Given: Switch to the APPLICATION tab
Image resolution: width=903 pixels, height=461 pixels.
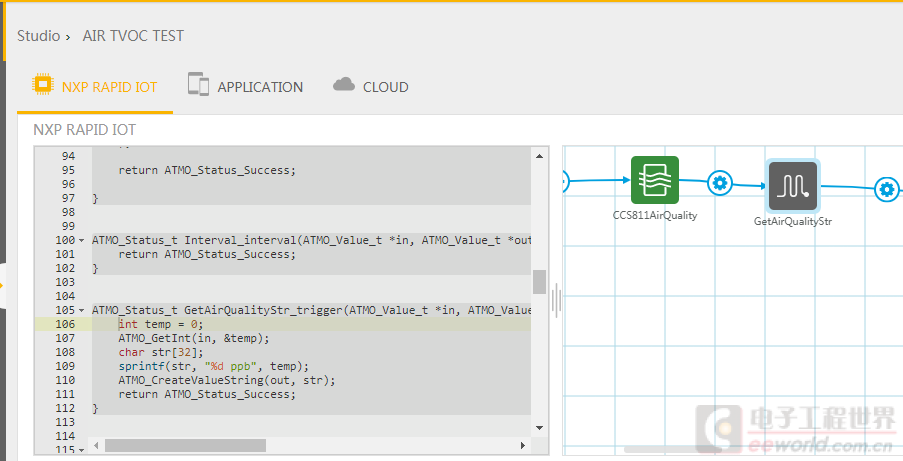Looking at the screenshot, I should tap(245, 87).
